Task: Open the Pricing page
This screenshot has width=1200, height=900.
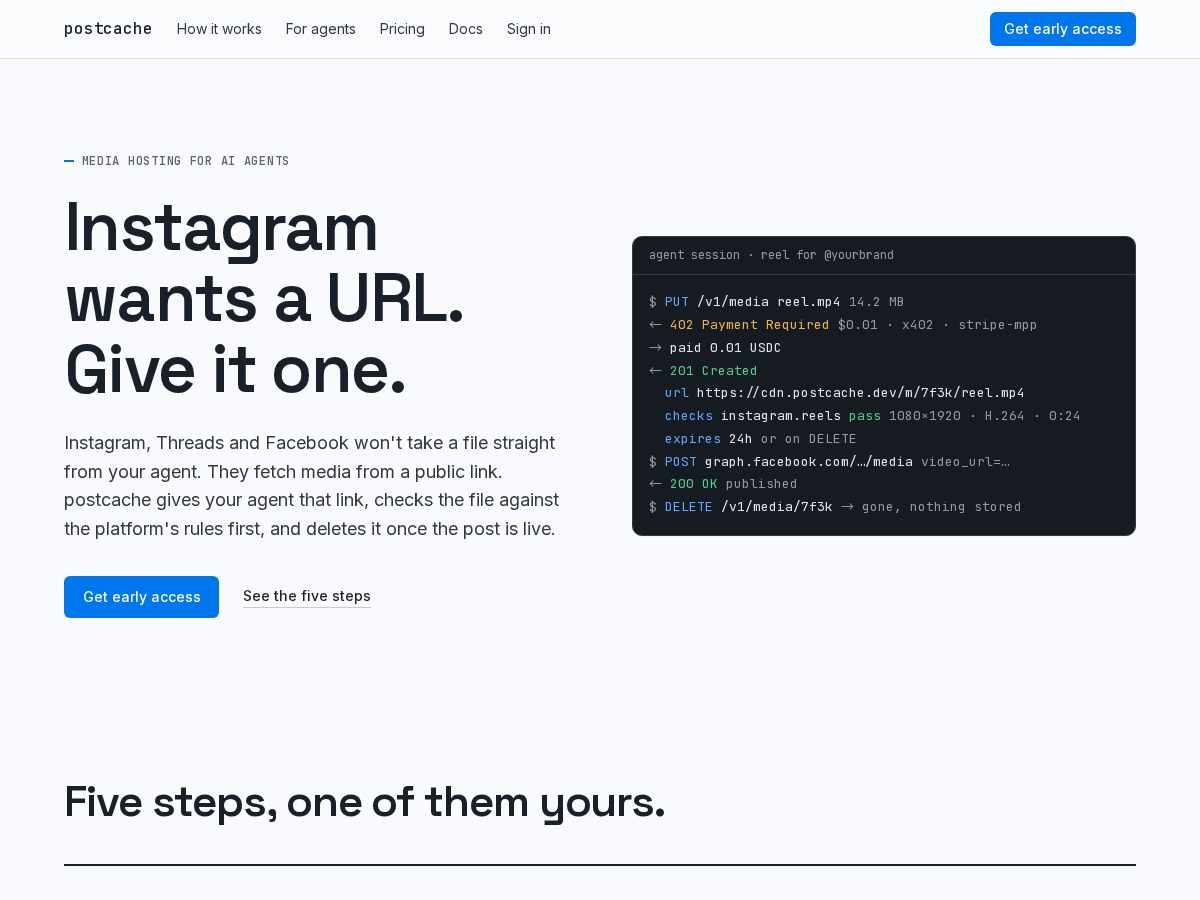Action: click(402, 29)
